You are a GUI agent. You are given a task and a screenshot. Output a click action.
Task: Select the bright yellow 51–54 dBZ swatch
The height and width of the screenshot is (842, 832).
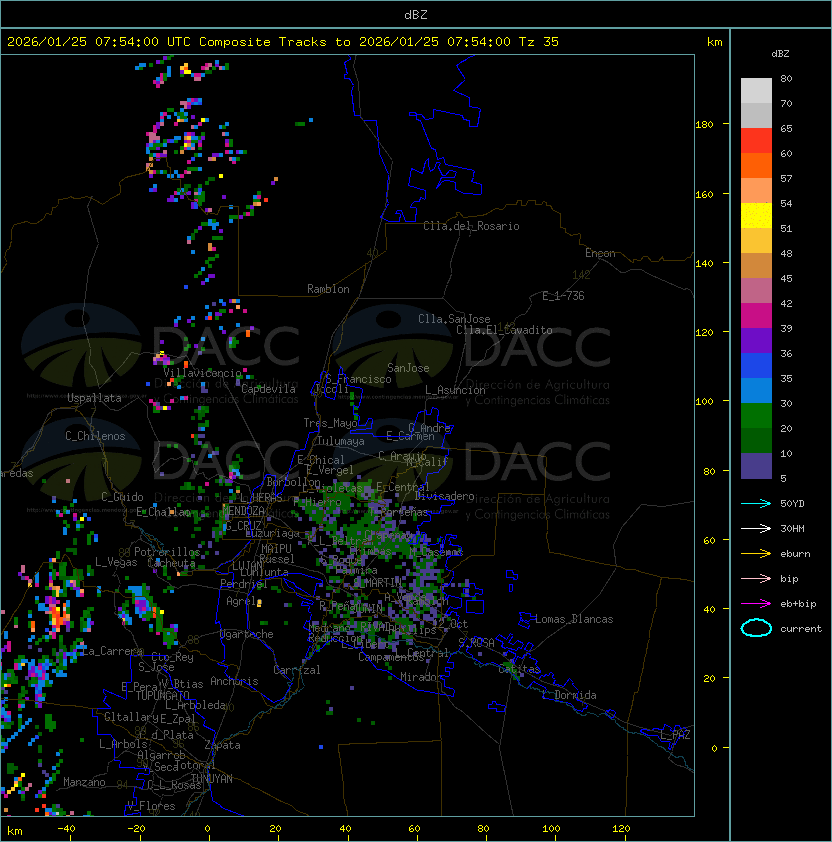pyautogui.click(x=756, y=215)
